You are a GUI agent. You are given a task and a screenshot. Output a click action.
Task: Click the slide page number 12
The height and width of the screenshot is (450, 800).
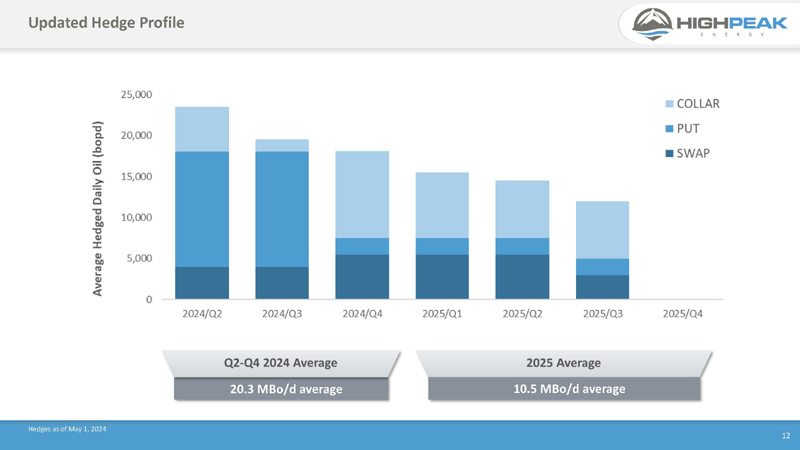point(785,436)
